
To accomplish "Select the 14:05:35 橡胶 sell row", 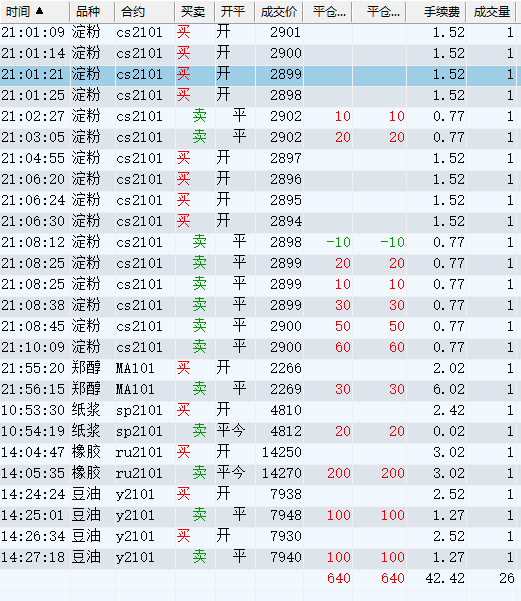I will [x=259, y=473].
